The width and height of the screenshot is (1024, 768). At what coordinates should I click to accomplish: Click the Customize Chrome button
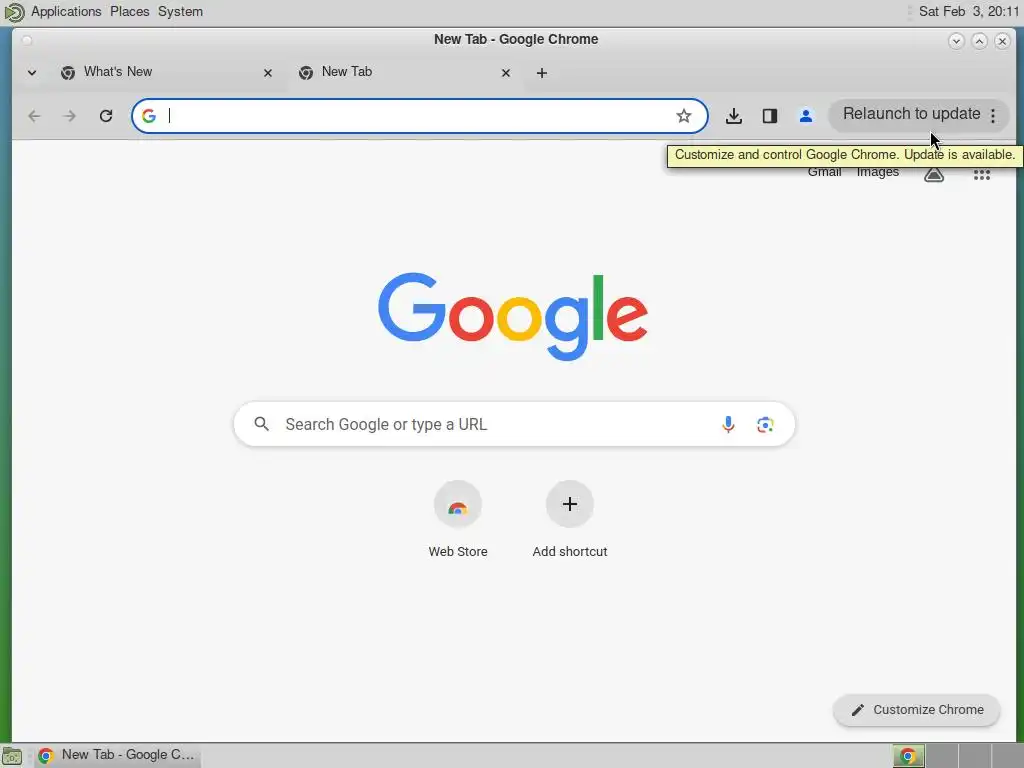[x=916, y=710]
